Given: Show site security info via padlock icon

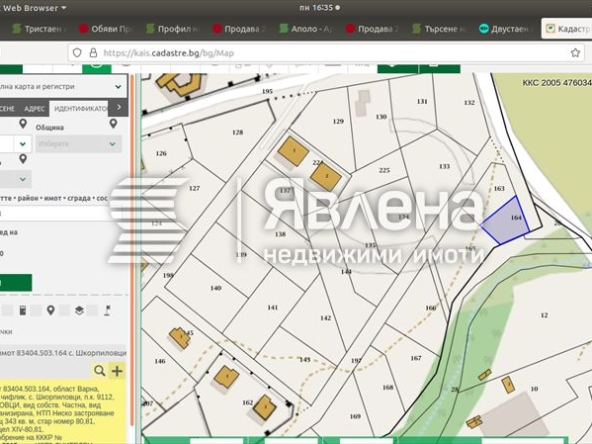Looking at the screenshot, I should click(x=93, y=53).
